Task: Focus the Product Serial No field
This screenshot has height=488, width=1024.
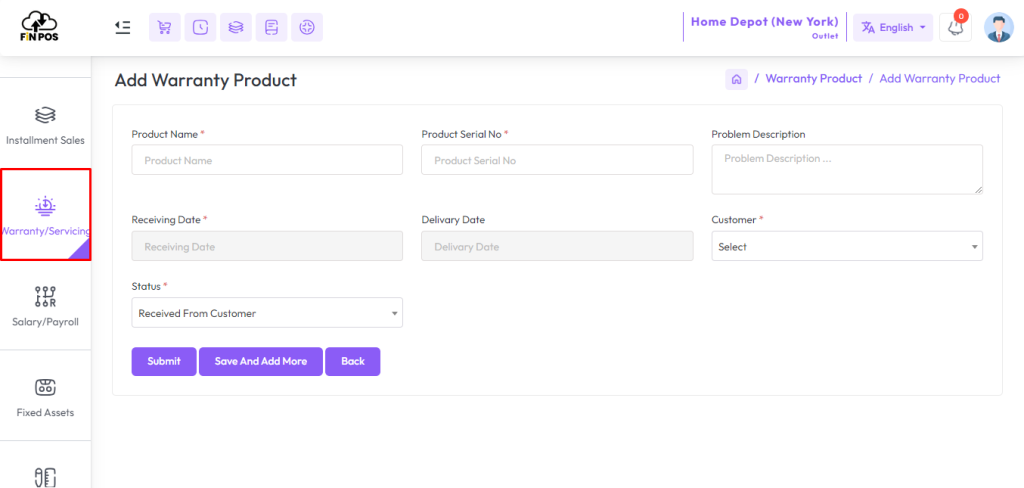Action: click(557, 160)
